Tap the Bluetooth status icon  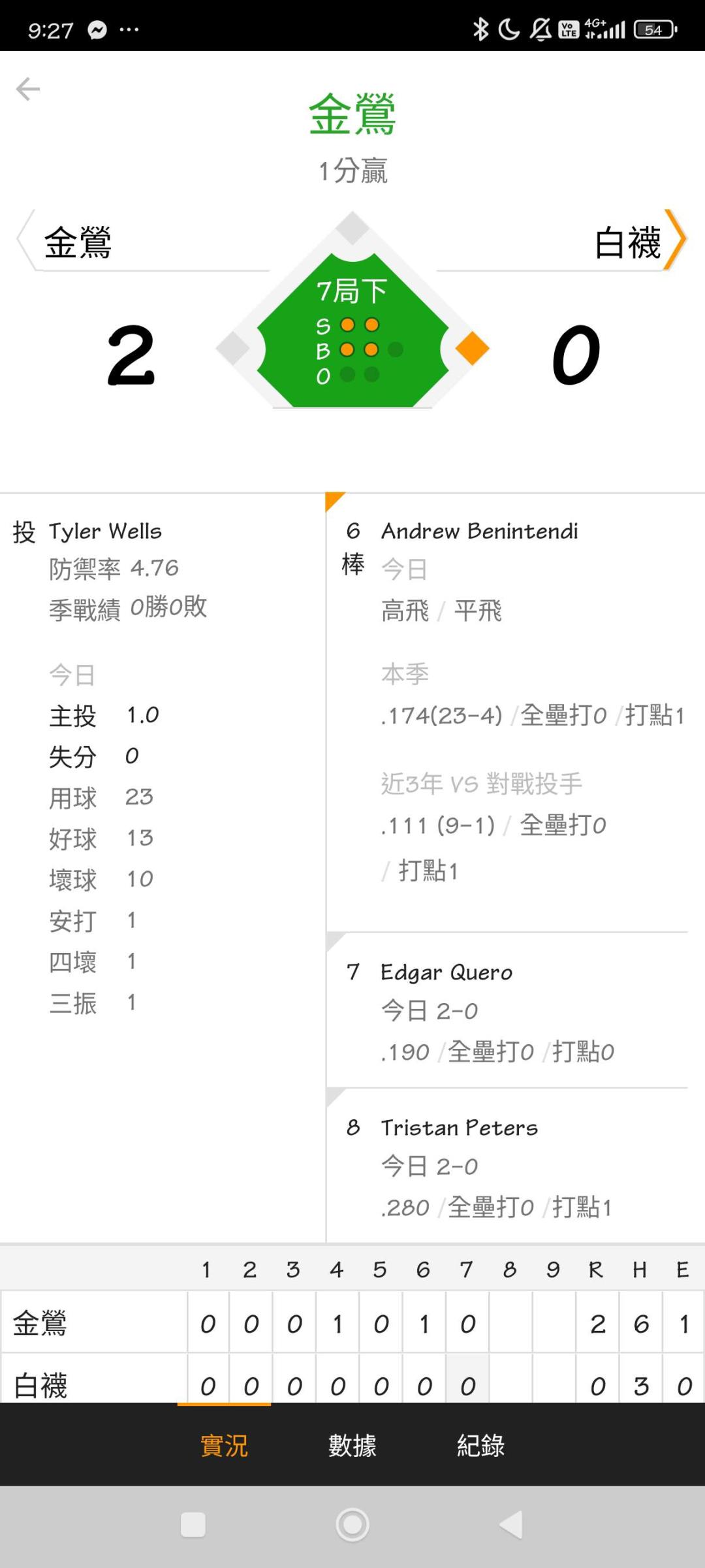click(480, 29)
